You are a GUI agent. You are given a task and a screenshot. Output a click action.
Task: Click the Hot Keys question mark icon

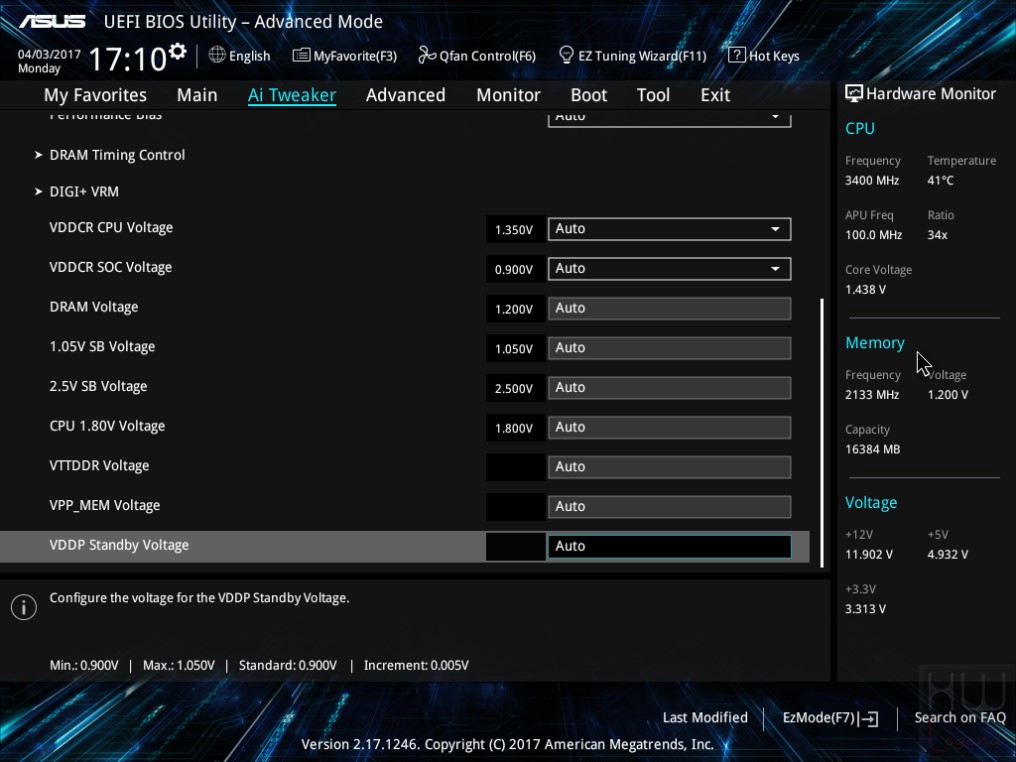pyautogui.click(x=736, y=55)
